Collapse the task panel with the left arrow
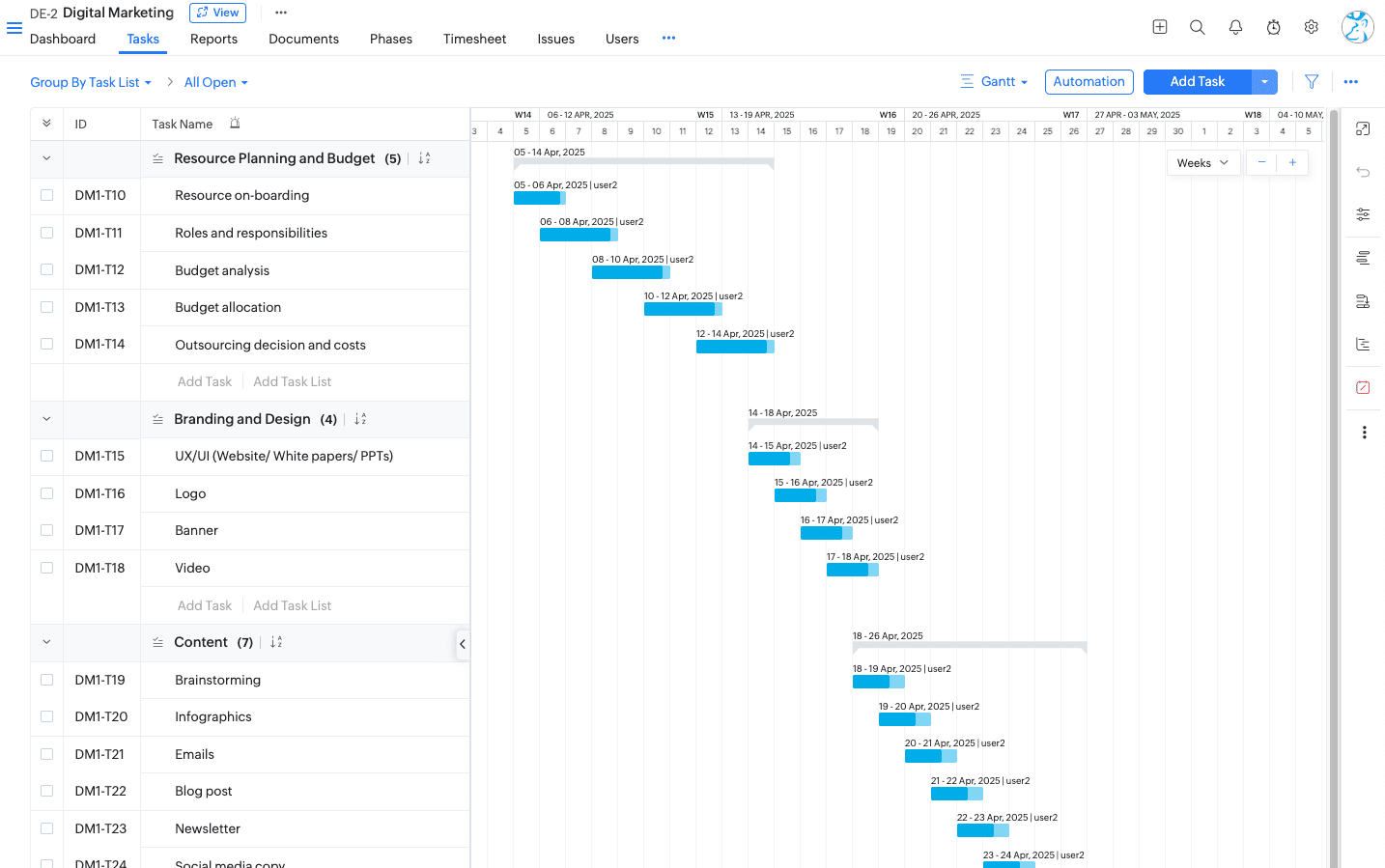The height and width of the screenshot is (868, 1385). click(463, 644)
